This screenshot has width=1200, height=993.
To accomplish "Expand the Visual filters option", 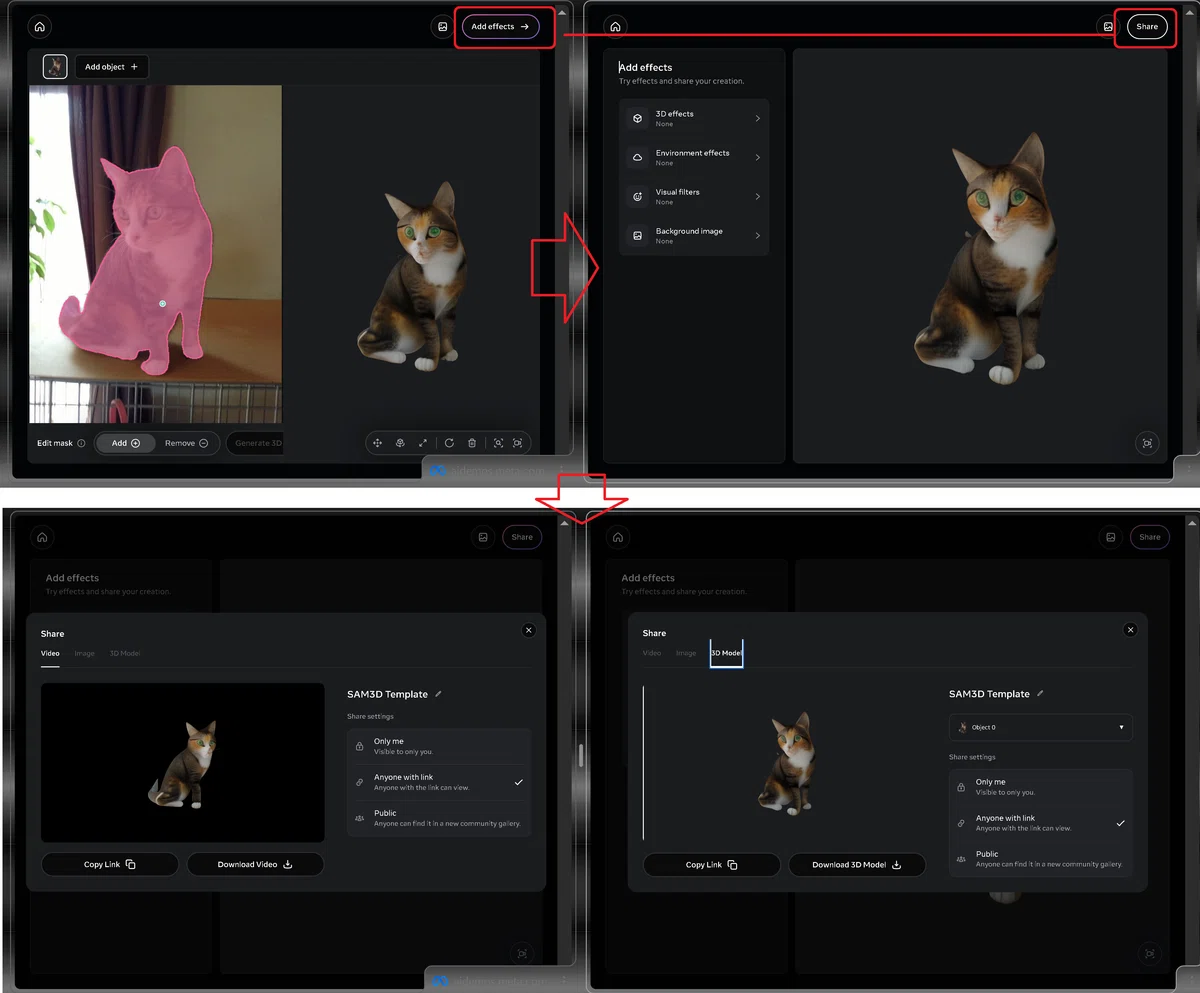I will coord(694,196).
